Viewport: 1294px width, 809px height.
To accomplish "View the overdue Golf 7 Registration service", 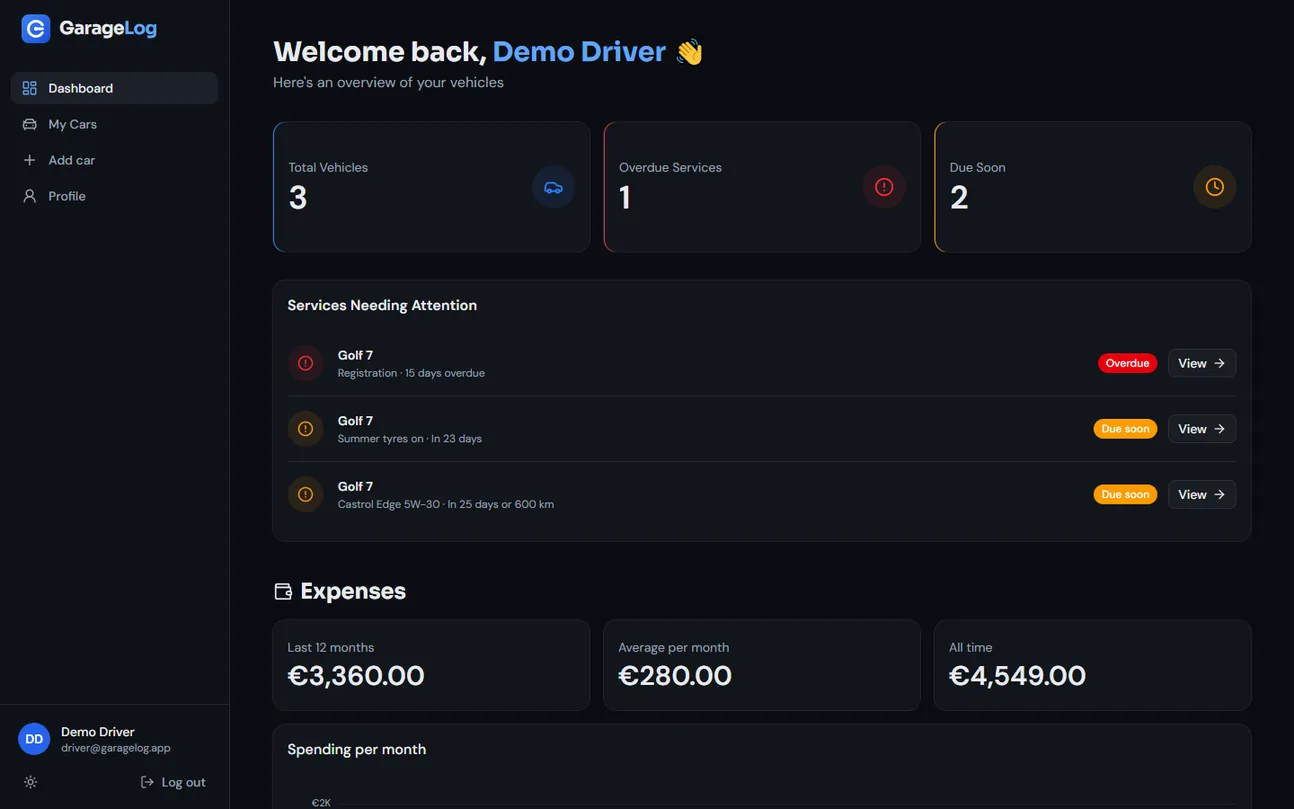I will pyautogui.click(x=1202, y=363).
